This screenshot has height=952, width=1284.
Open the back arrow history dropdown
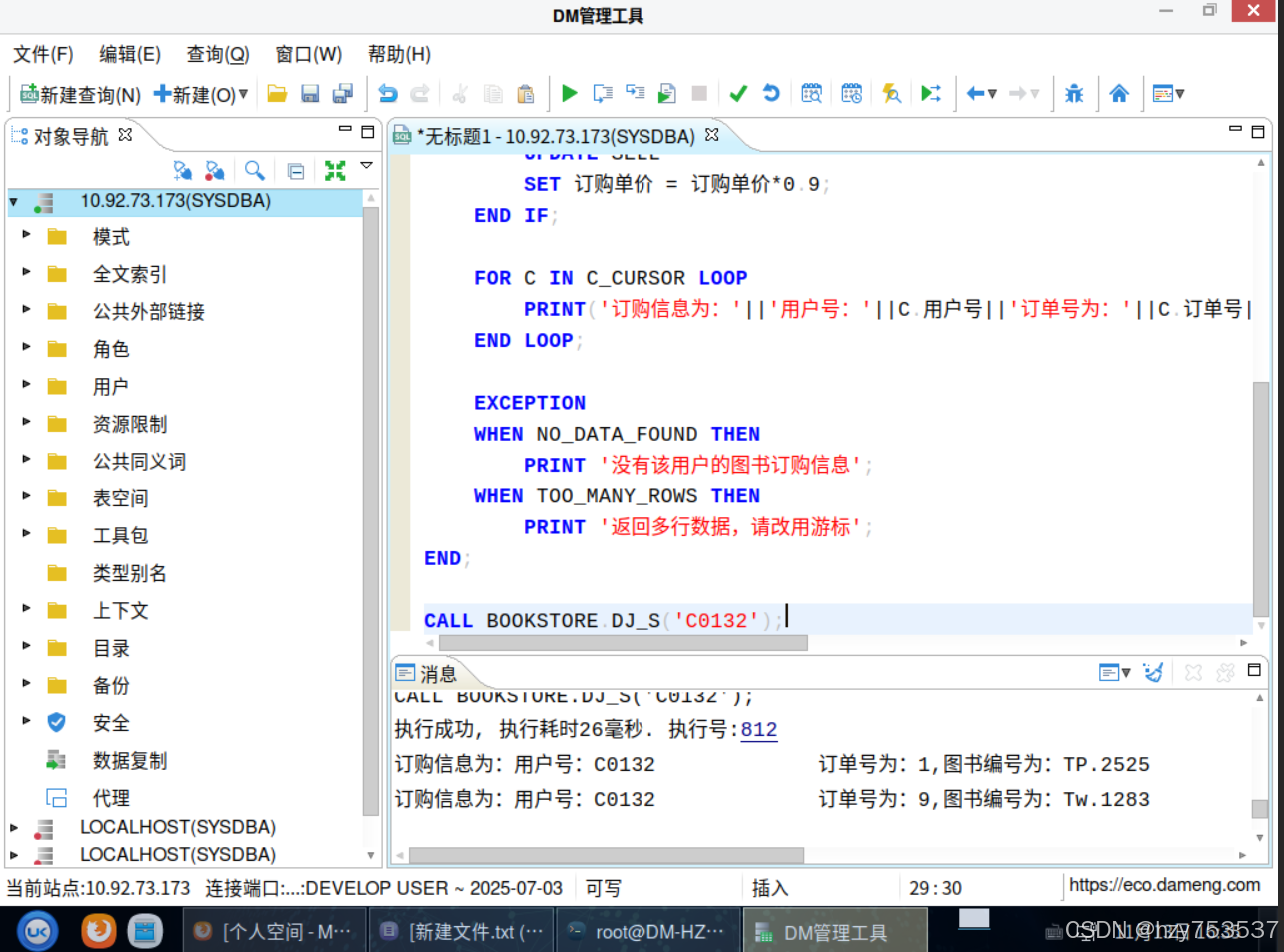click(992, 94)
